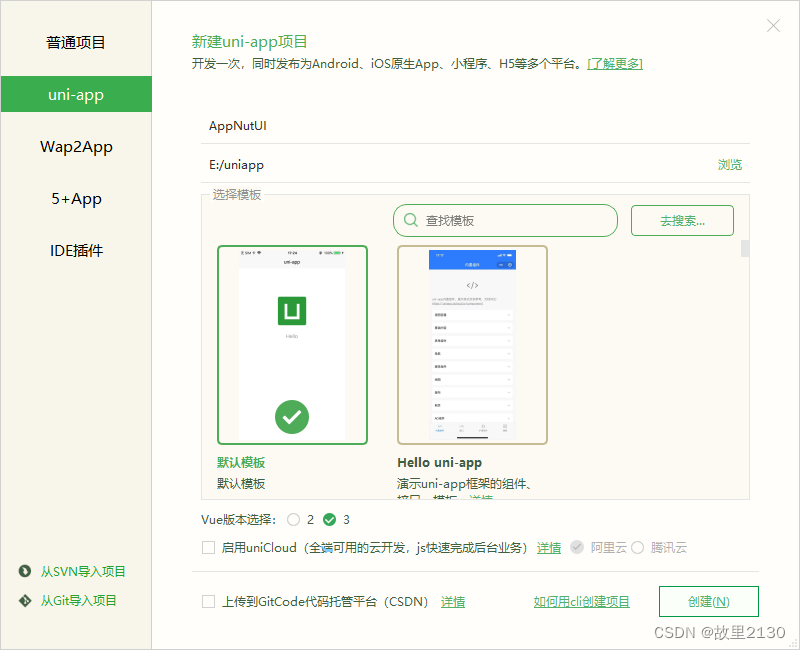Open uniCloud 详情 link

pyautogui.click(x=549, y=547)
